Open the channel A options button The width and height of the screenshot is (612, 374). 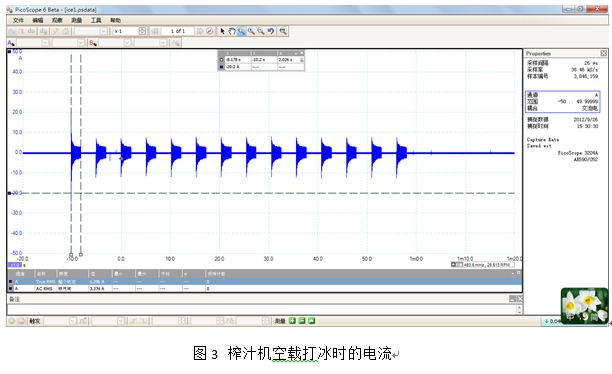click(x=11, y=43)
